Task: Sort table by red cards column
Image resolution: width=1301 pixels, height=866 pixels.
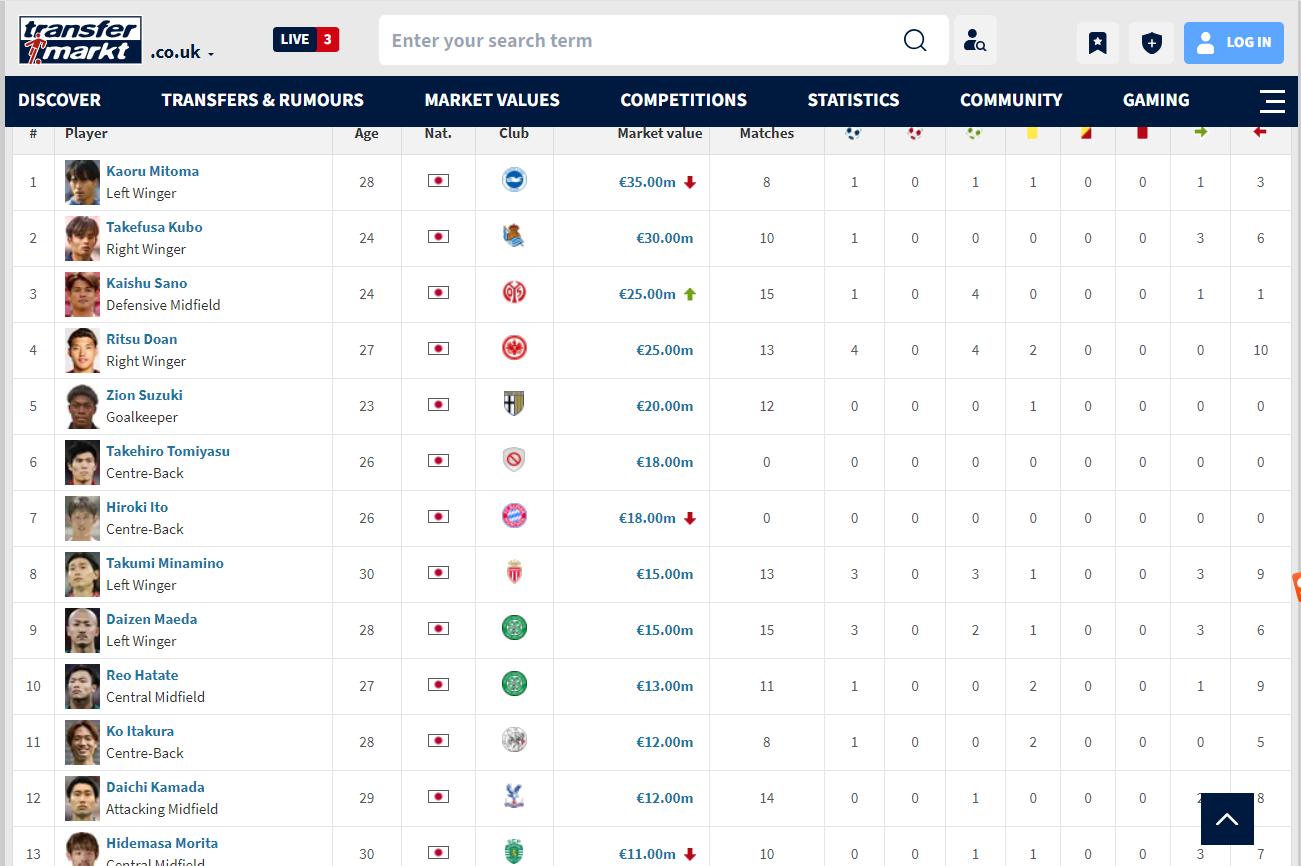Action: click(1142, 133)
